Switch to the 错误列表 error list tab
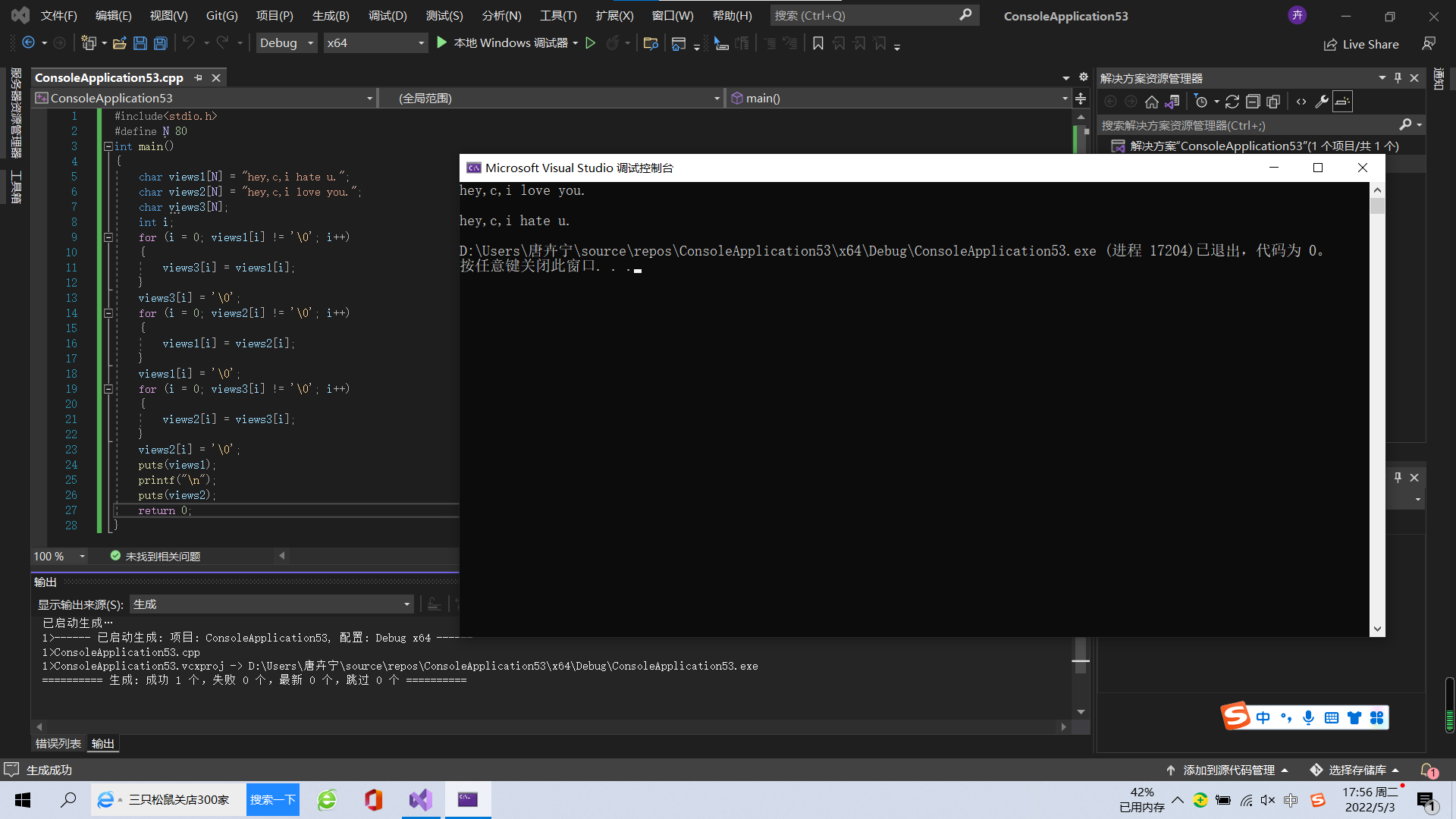This screenshot has width=1456, height=819. tap(58, 743)
